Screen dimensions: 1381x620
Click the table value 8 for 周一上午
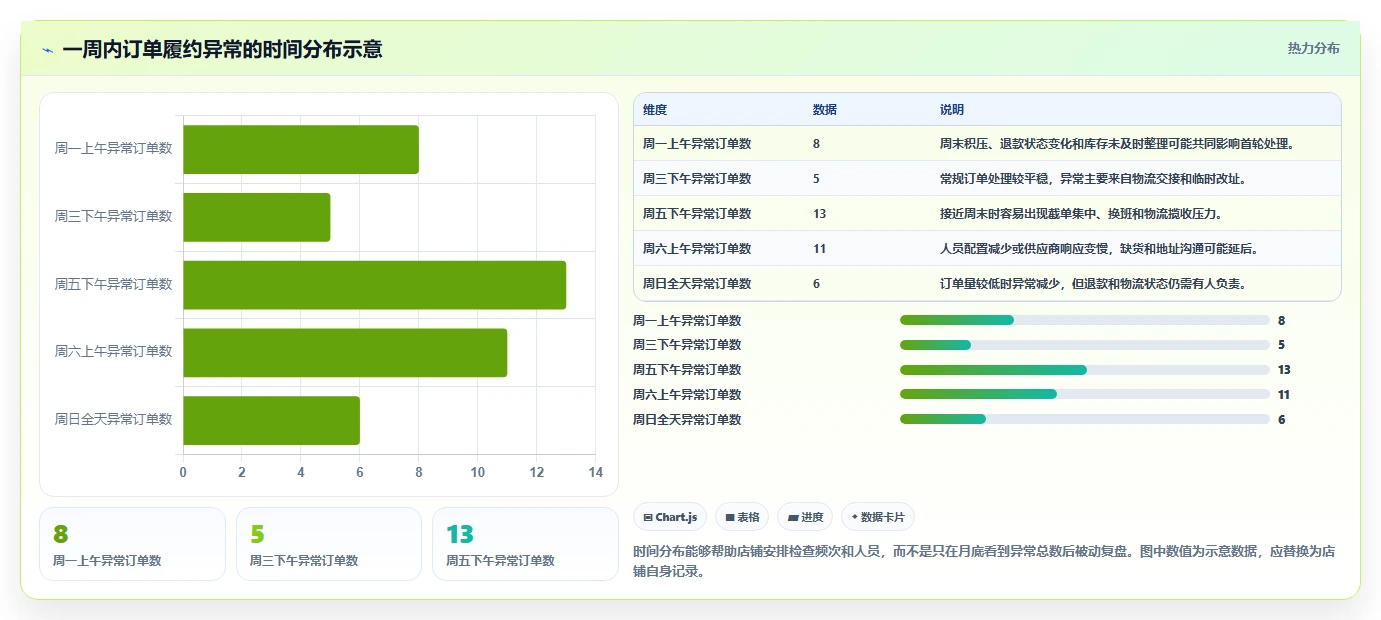point(817,144)
